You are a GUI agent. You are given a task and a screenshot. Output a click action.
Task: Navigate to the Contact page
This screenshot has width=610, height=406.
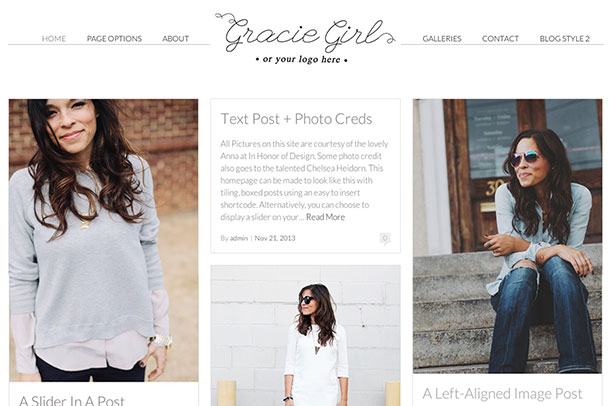click(x=500, y=38)
